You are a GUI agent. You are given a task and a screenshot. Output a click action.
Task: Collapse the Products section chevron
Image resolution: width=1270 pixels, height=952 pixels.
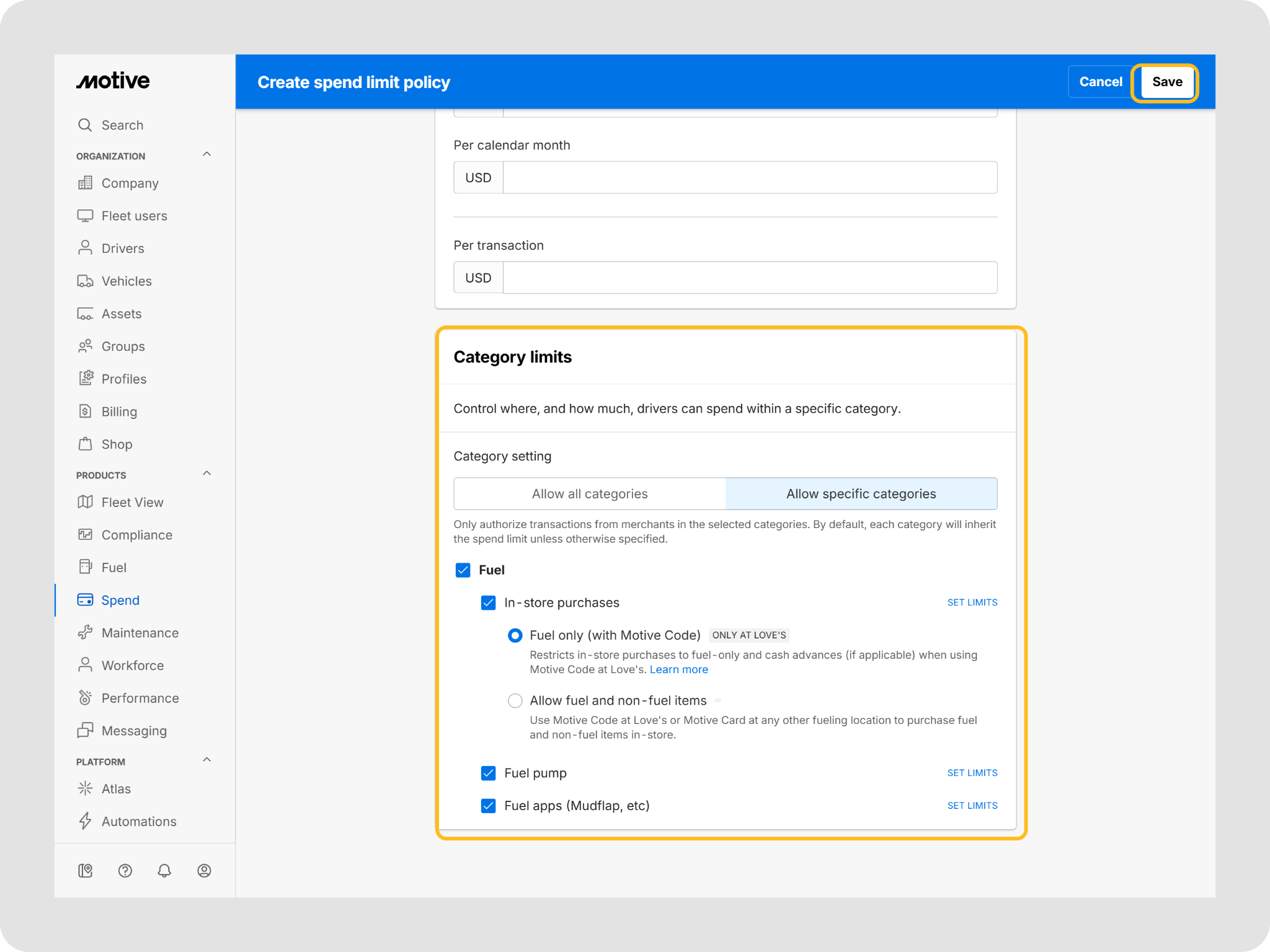click(x=207, y=474)
